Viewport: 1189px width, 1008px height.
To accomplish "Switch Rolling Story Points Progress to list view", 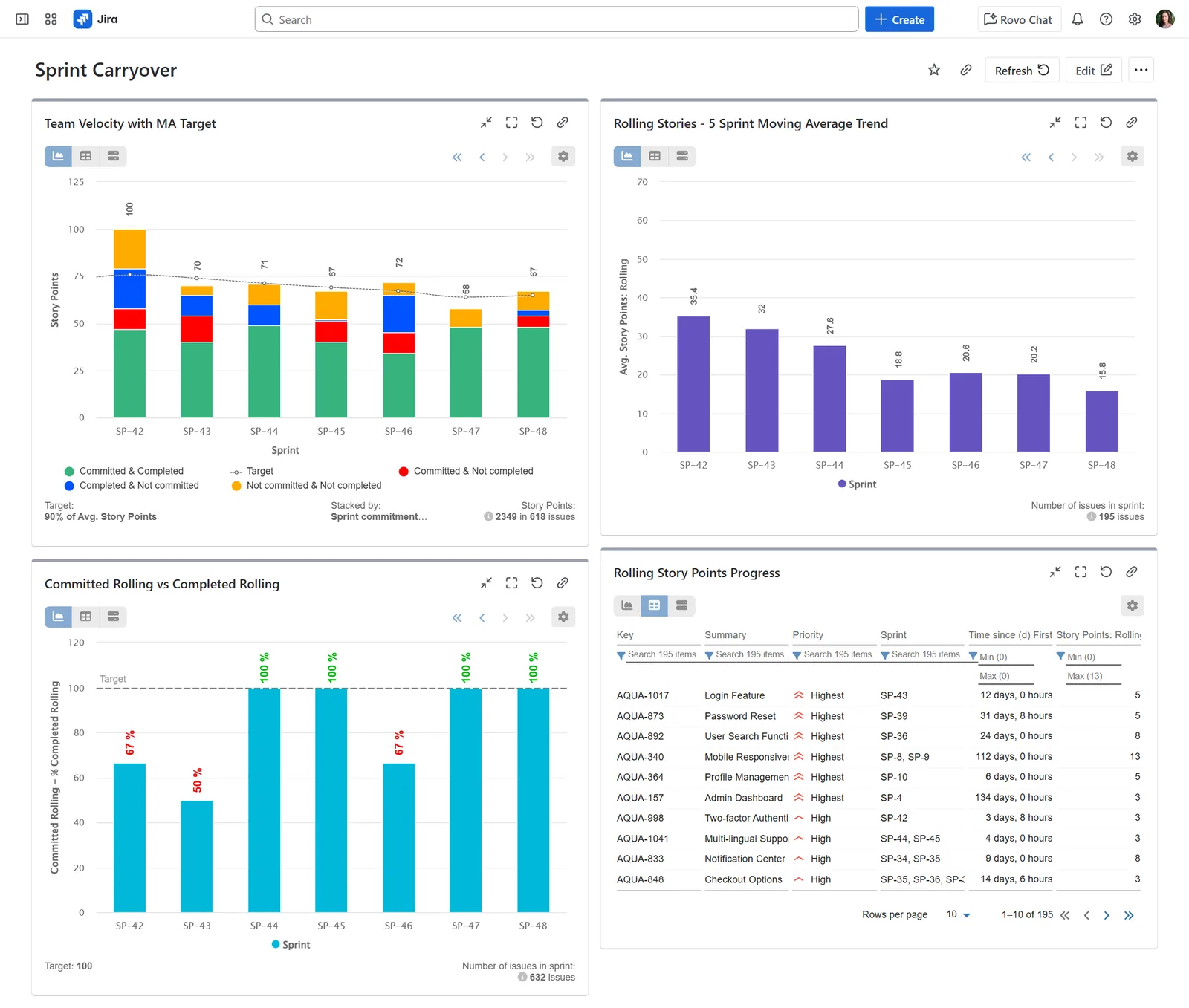I will tap(682, 605).
